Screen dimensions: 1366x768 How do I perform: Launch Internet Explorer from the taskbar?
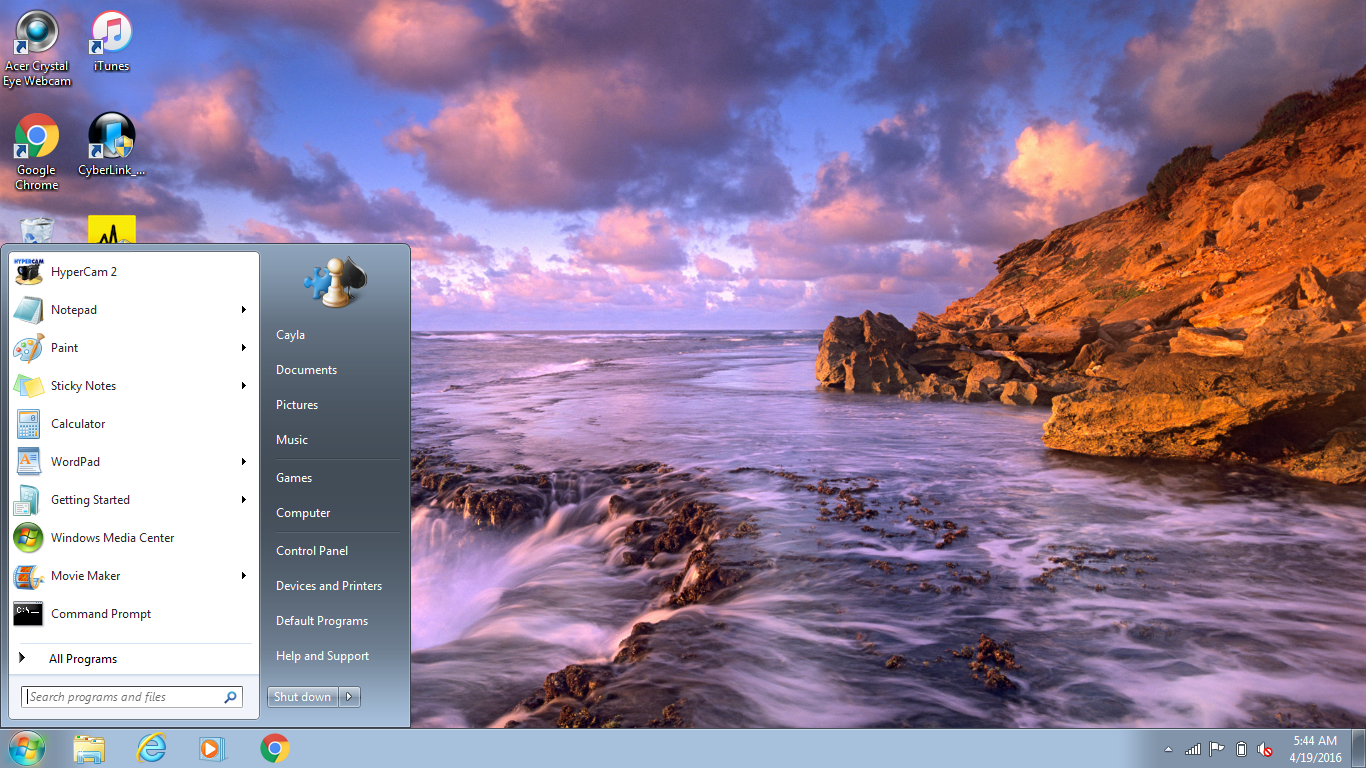point(151,748)
